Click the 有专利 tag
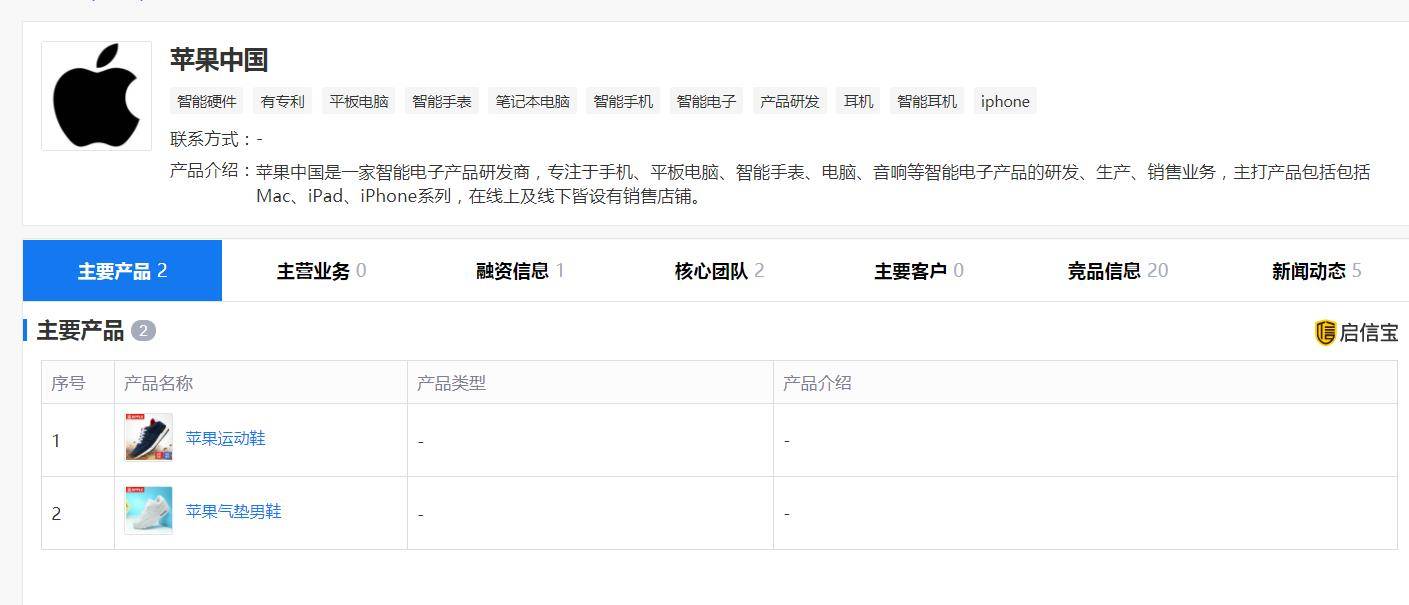The height and width of the screenshot is (605, 1409). [282, 101]
